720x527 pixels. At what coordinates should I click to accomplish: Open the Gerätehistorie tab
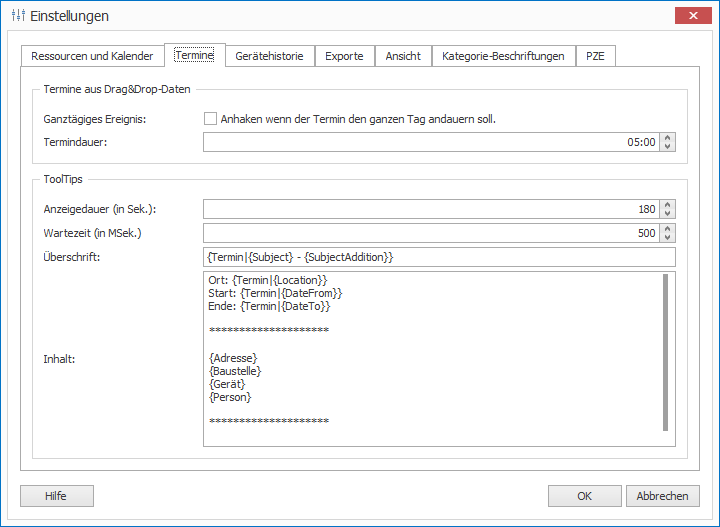270,56
